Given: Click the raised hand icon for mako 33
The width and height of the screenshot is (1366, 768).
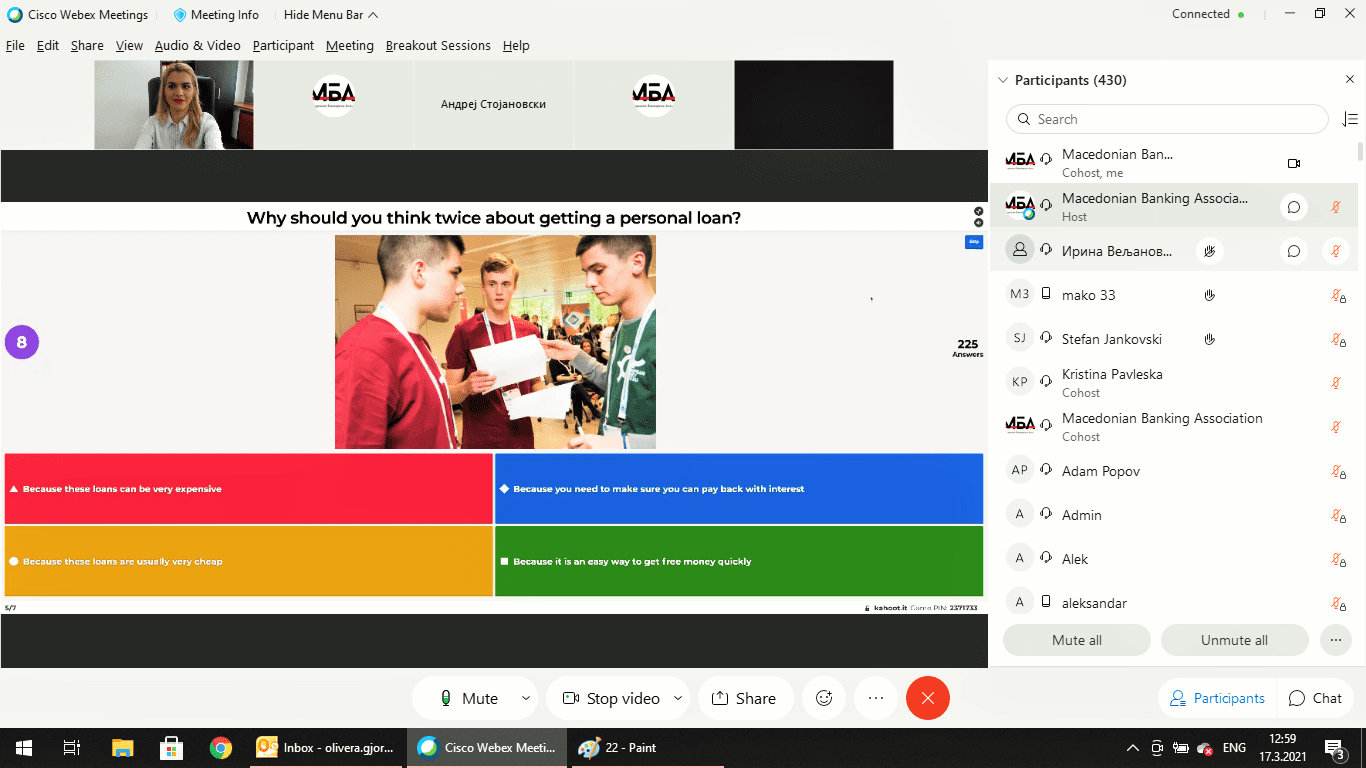Looking at the screenshot, I should point(1209,295).
